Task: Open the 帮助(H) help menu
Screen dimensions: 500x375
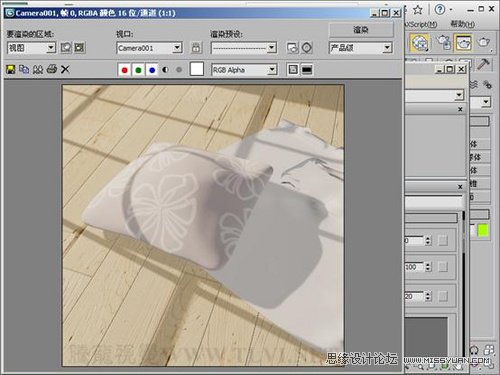Action: point(463,24)
